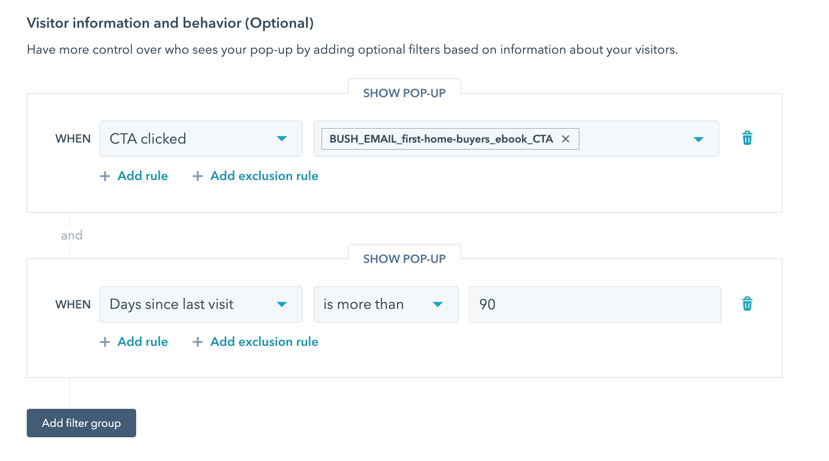Click the Visitor information and behavior heading

[170, 23]
